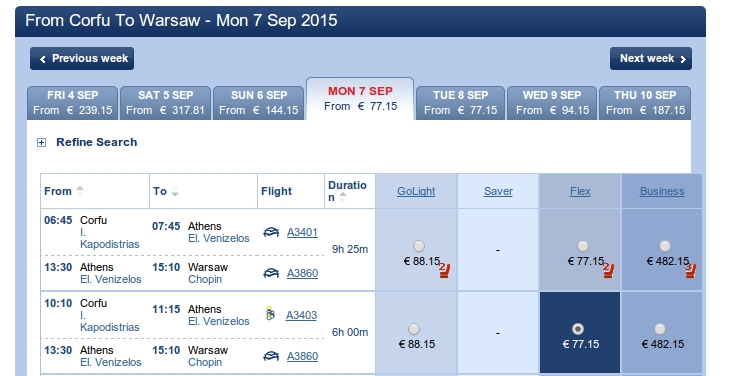Sort flights by the Duration column arrows
Viewport: 740px width, 376px height.
[343, 197]
